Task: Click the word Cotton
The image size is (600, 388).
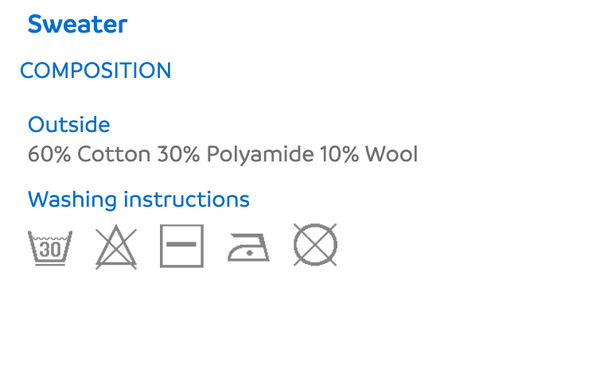Action: 114,154
